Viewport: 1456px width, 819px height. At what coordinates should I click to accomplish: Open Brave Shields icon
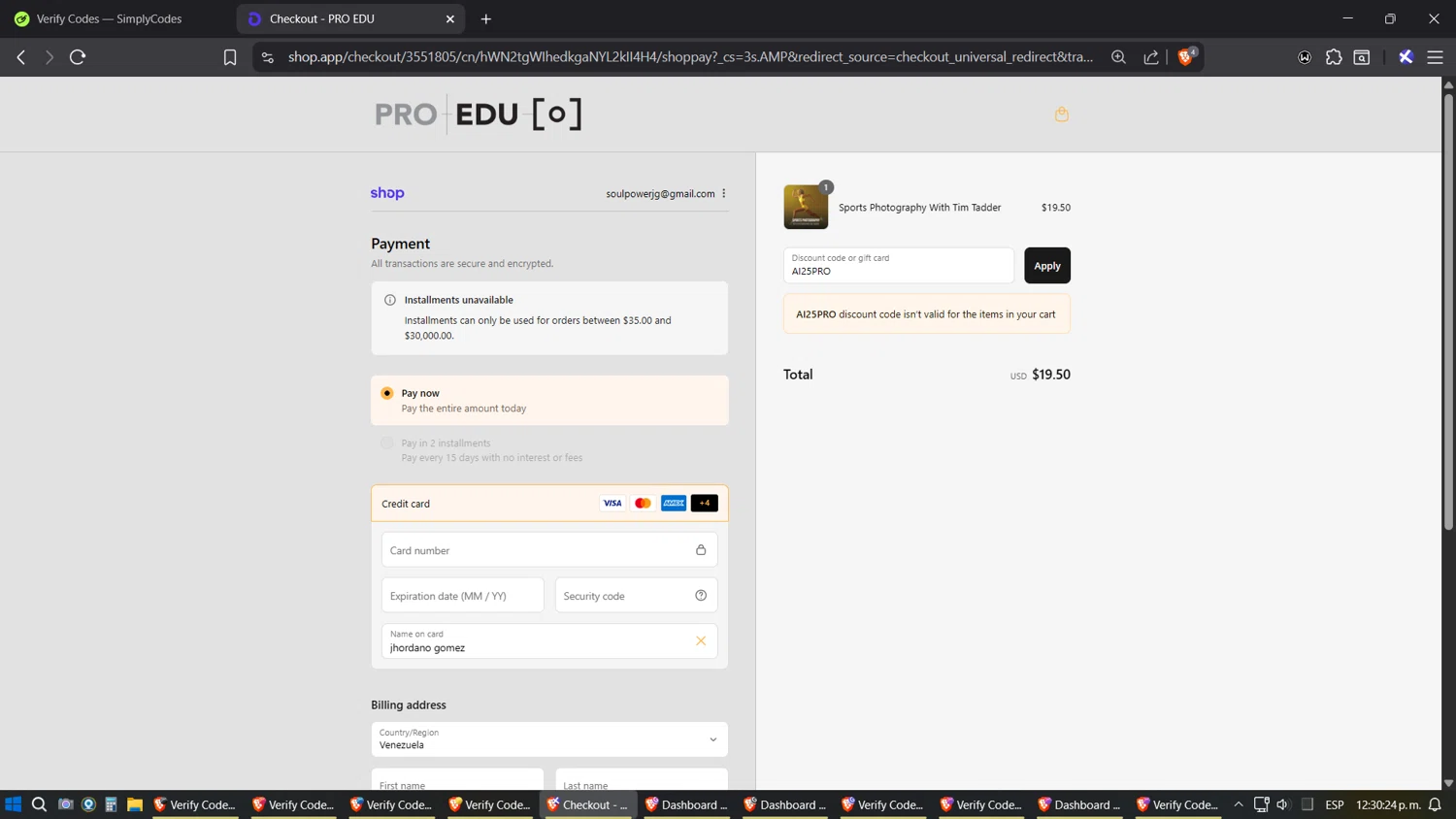click(1186, 56)
